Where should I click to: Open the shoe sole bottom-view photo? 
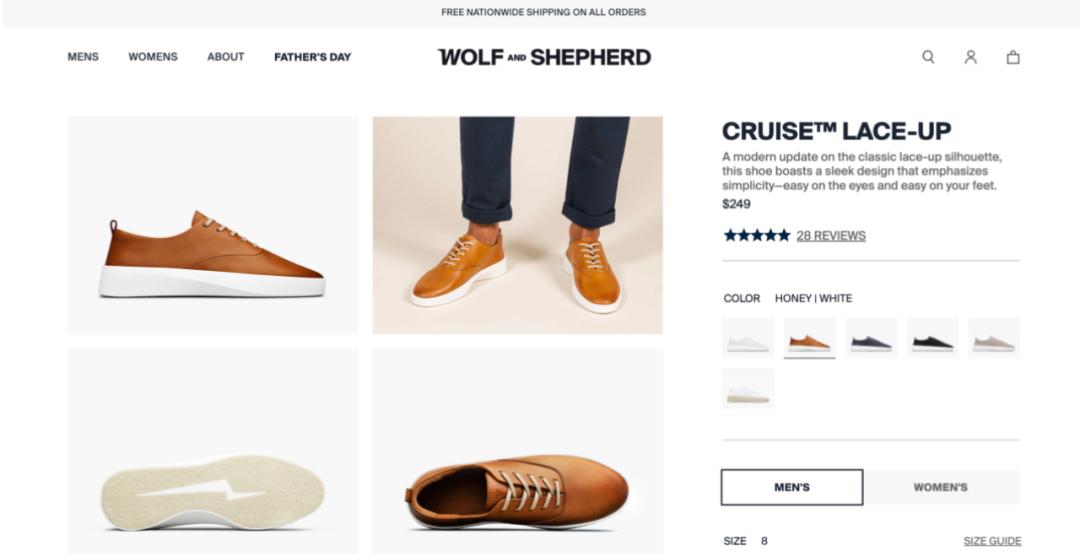212,450
